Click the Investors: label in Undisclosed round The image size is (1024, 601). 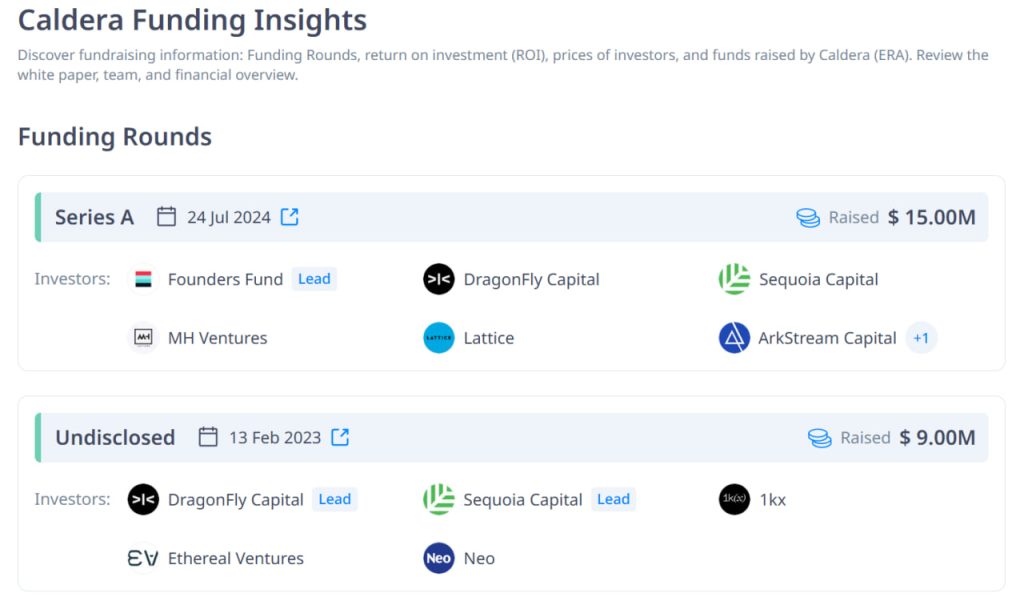72,499
